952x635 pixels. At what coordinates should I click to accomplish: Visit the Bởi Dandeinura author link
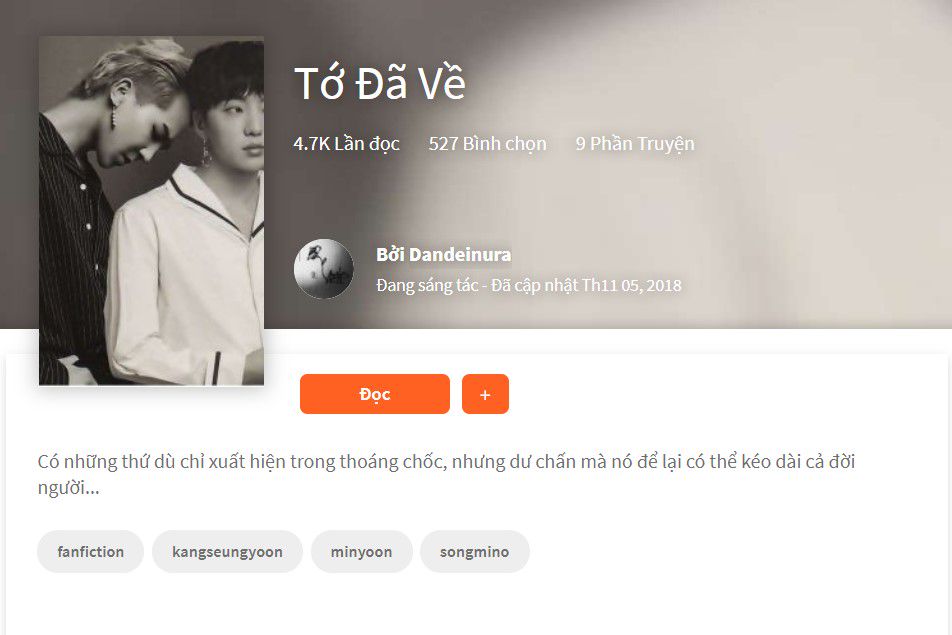[443, 254]
